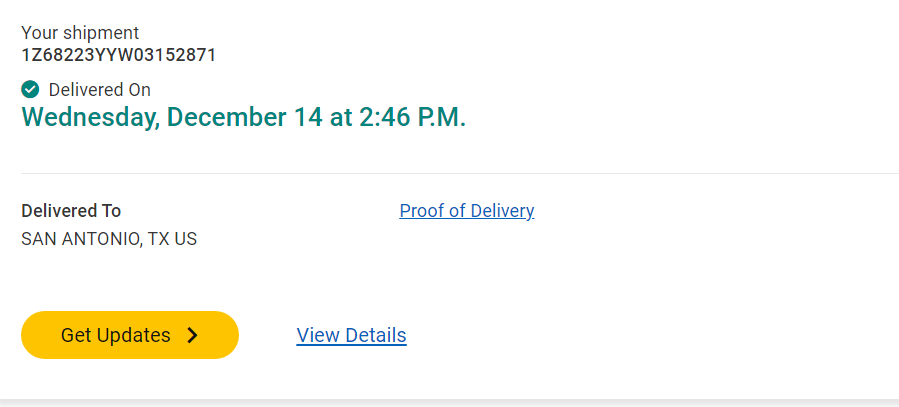Click the gray bottom edge of shipment card
The width and height of the screenshot is (899, 407).
coord(449,403)
